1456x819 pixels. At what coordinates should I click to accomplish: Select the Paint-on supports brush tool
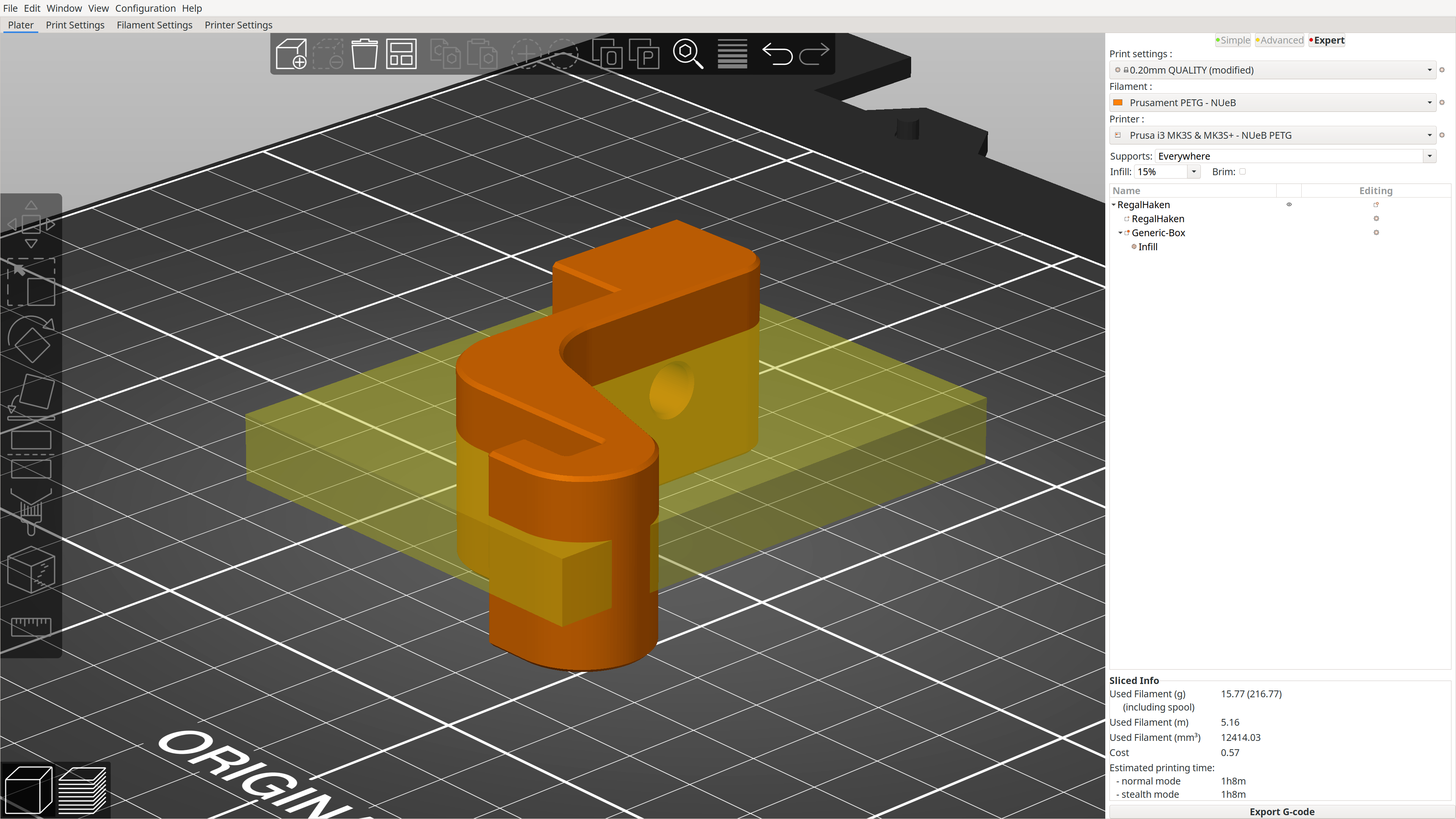[x=31, y=511]
